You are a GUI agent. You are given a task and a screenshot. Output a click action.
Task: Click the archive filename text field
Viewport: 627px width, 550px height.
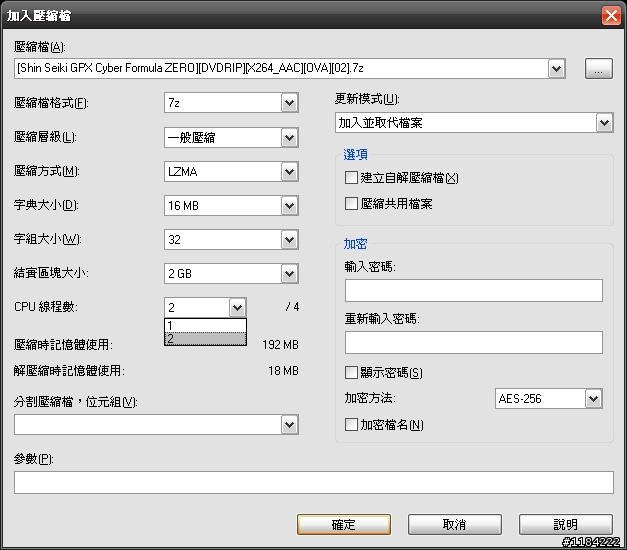click(281, 68)
